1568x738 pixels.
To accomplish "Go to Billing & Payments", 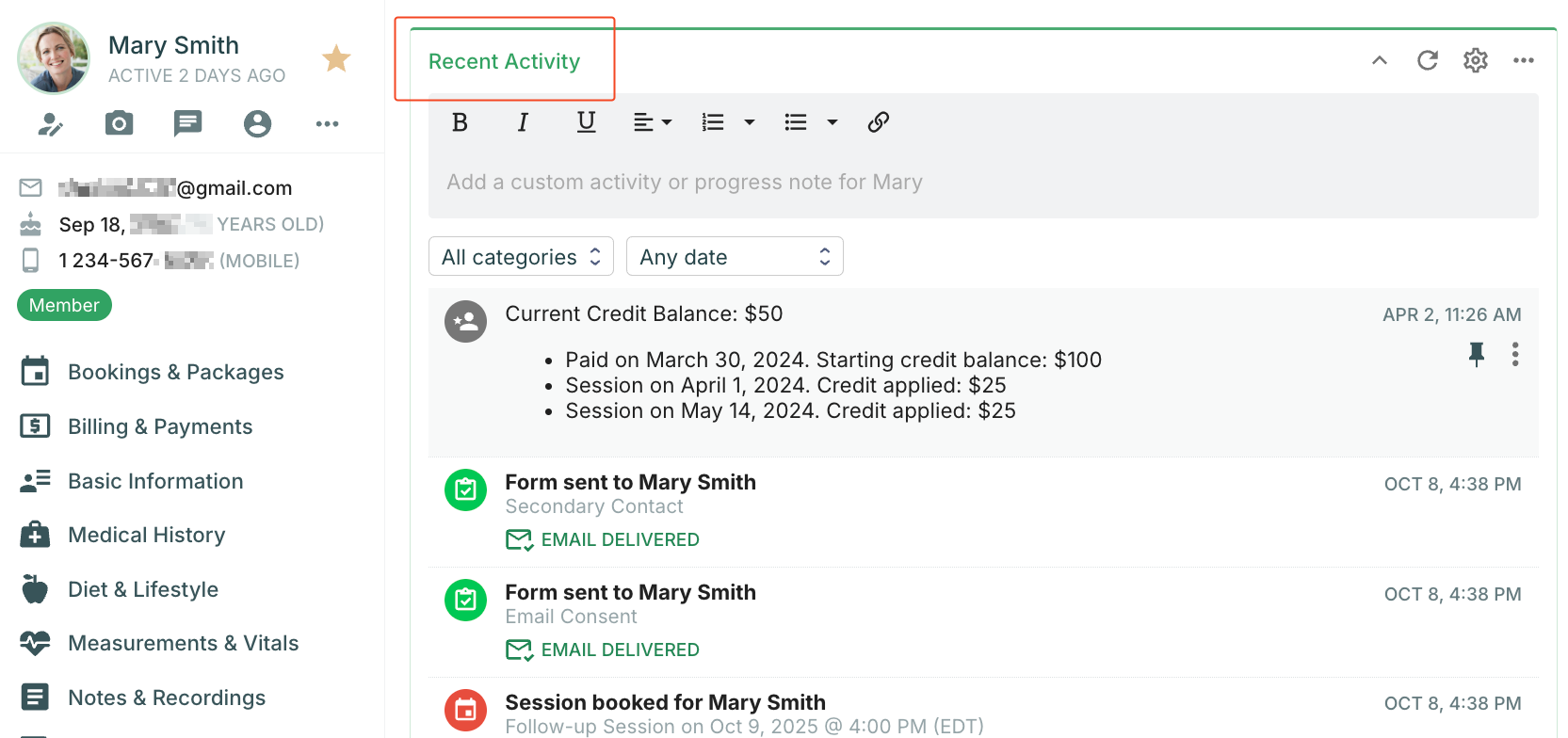I will (x=160, y=426).
